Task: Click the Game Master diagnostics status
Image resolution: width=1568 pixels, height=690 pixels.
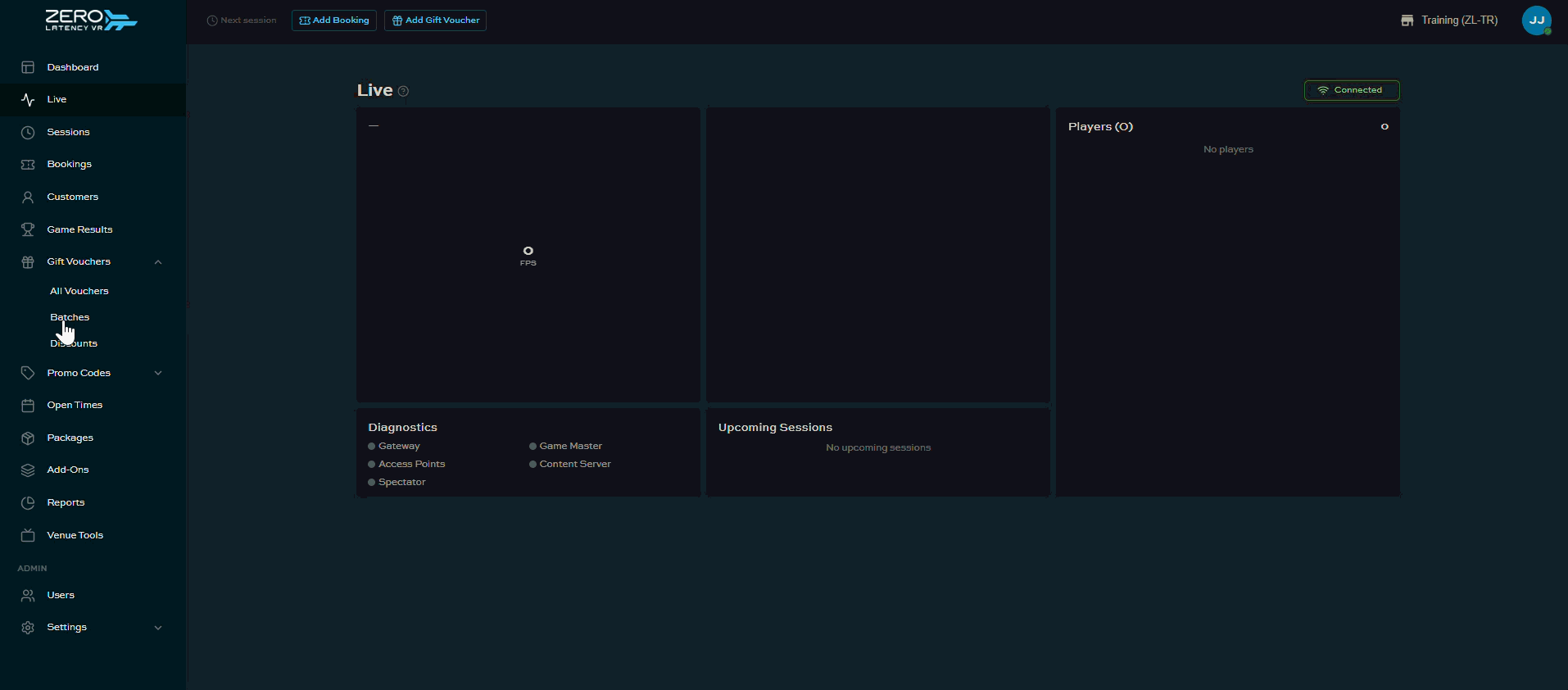Action: coord(565,446)
